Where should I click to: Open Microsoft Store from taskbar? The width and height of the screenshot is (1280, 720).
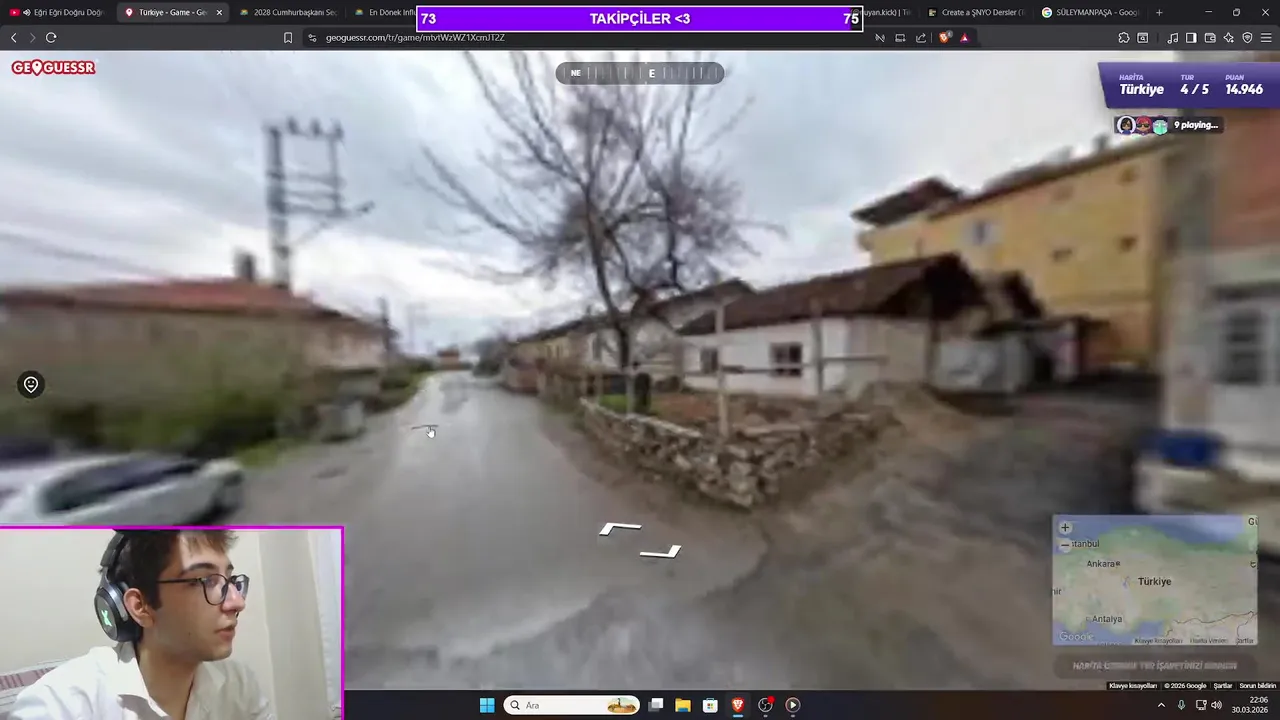coord(710,705)
